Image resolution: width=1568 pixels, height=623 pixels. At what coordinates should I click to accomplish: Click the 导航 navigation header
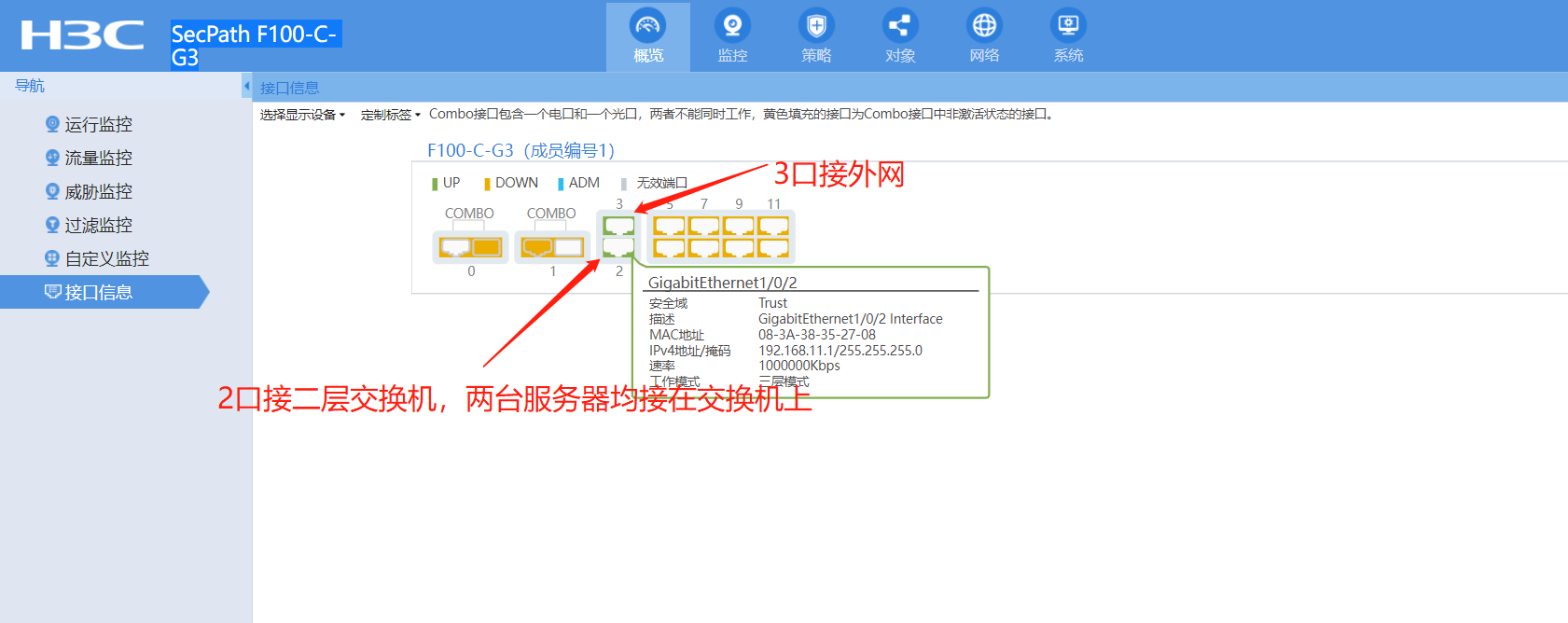(30, 86)
